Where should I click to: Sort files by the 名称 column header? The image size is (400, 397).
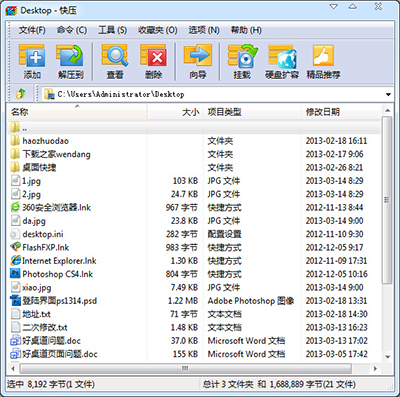(77, 112)
